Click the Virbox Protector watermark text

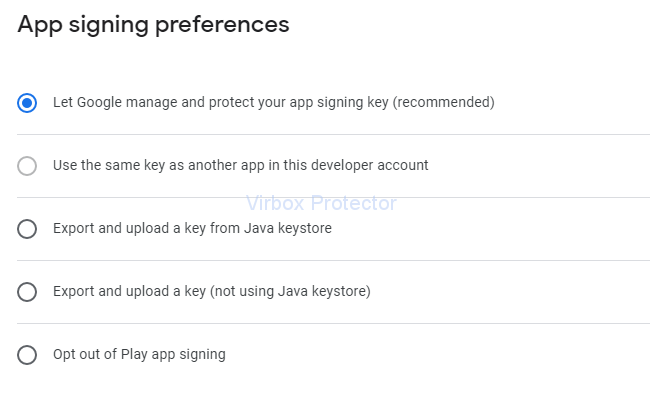coord(321,203)
